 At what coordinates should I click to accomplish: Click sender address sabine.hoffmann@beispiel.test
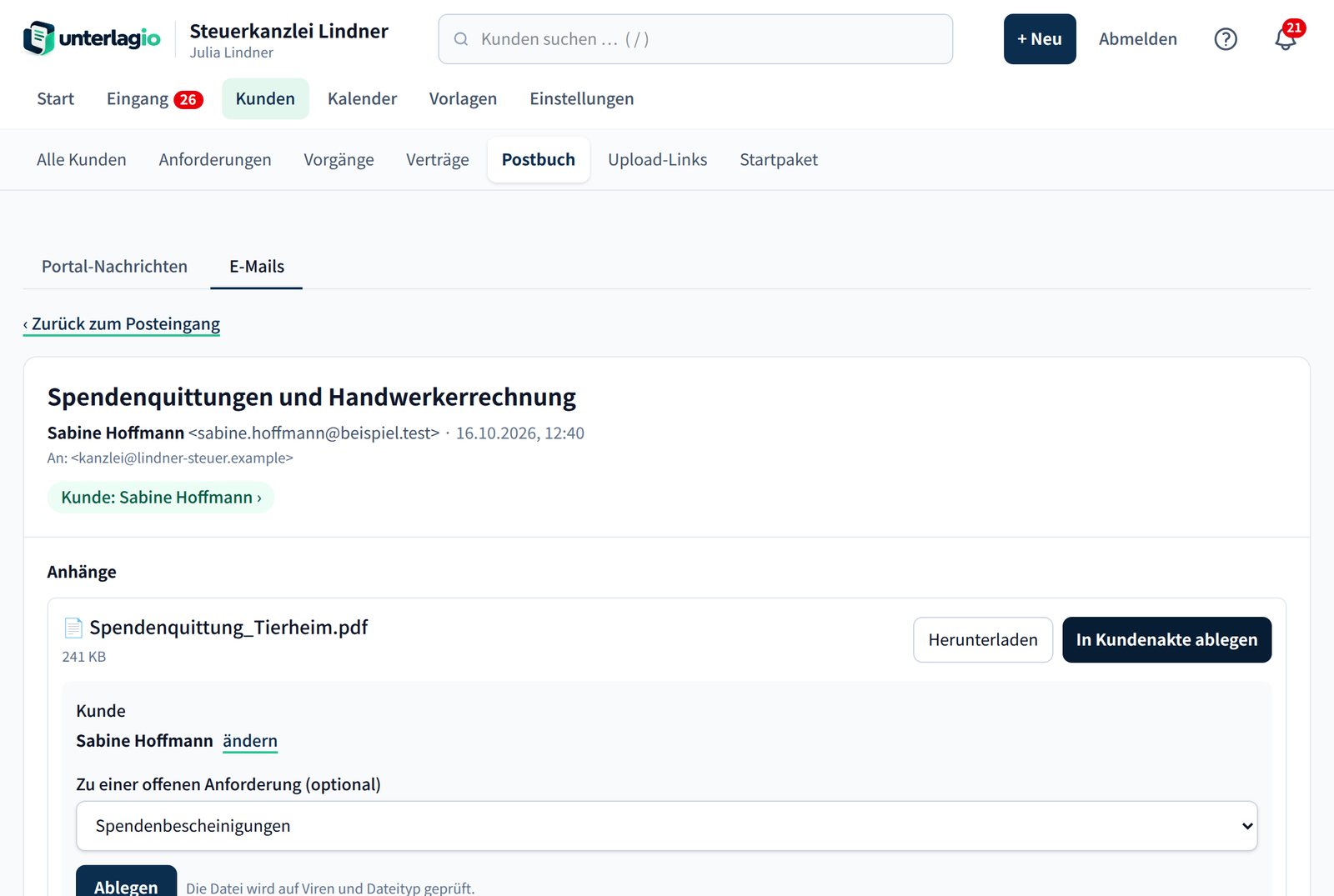coord(313,433)
